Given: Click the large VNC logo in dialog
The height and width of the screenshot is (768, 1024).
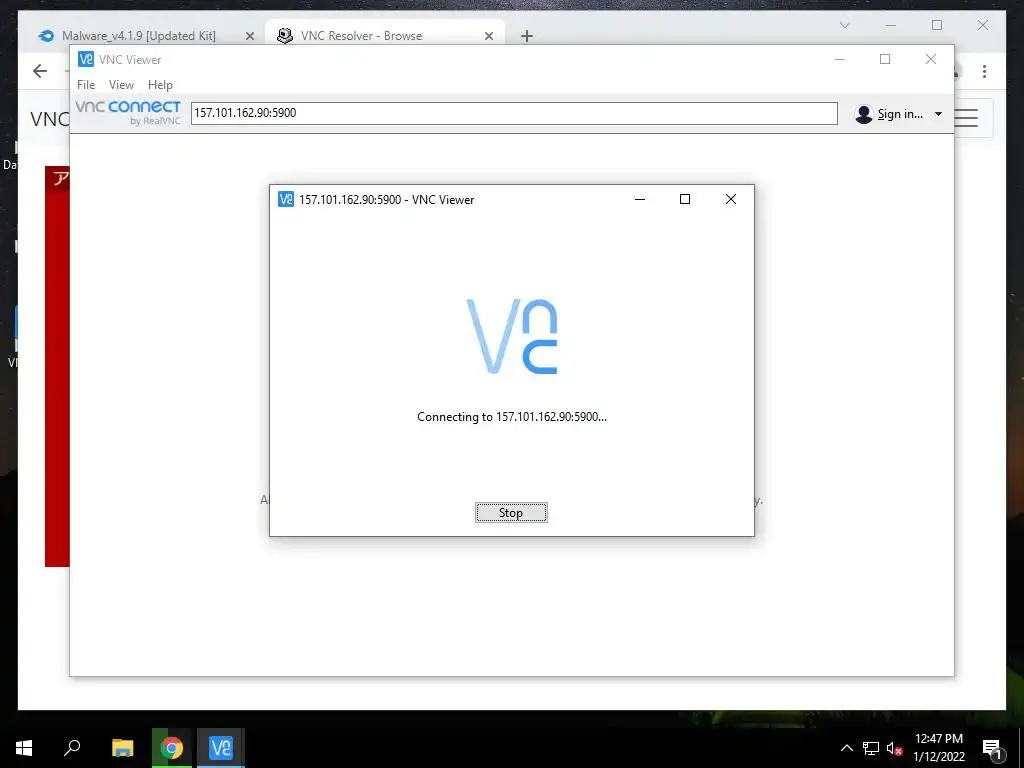Looking at the screenshot, I should [x=512, y=336].
